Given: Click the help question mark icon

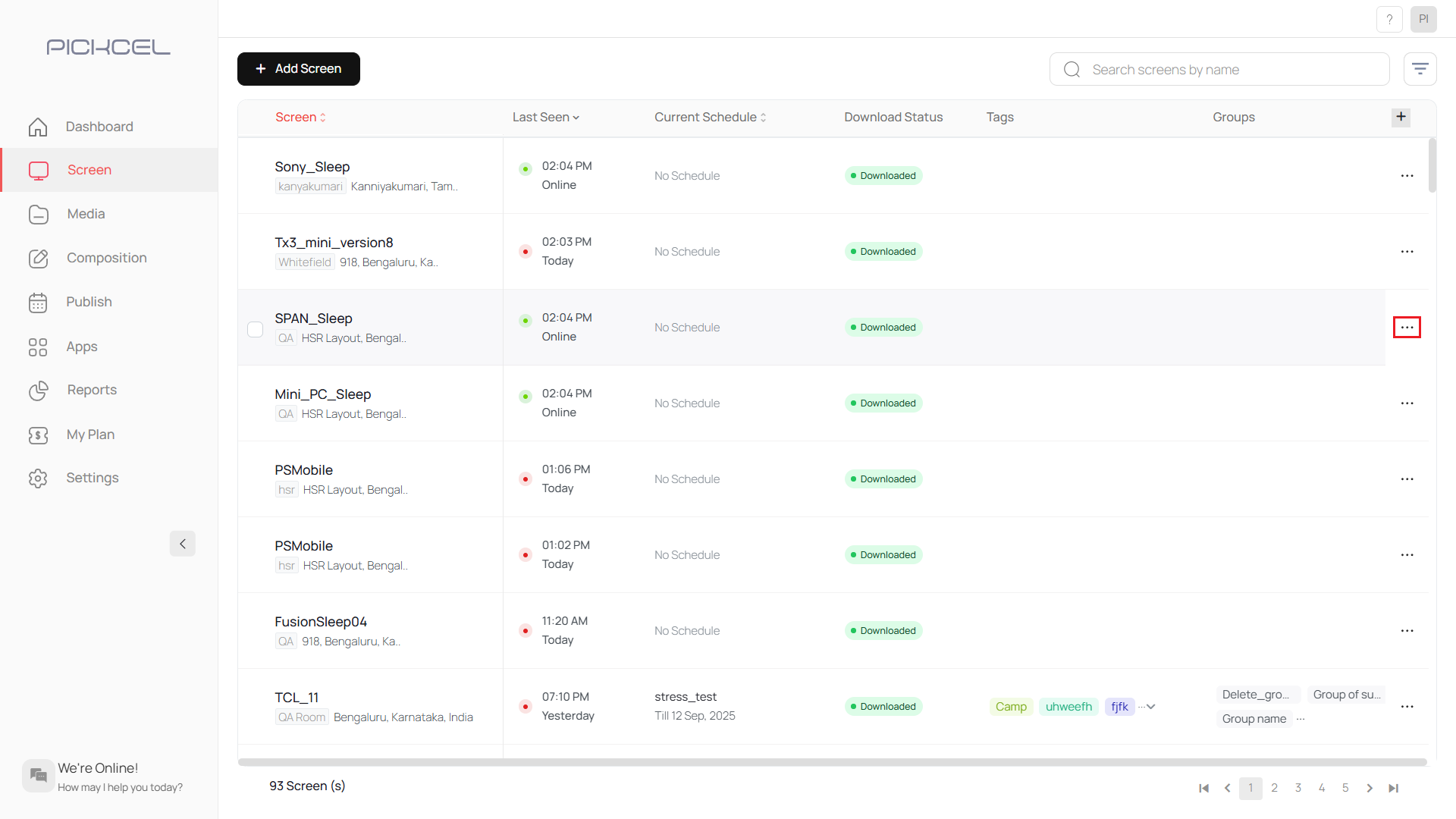Looking at the screenshot, I should [x=1389, y=20].
